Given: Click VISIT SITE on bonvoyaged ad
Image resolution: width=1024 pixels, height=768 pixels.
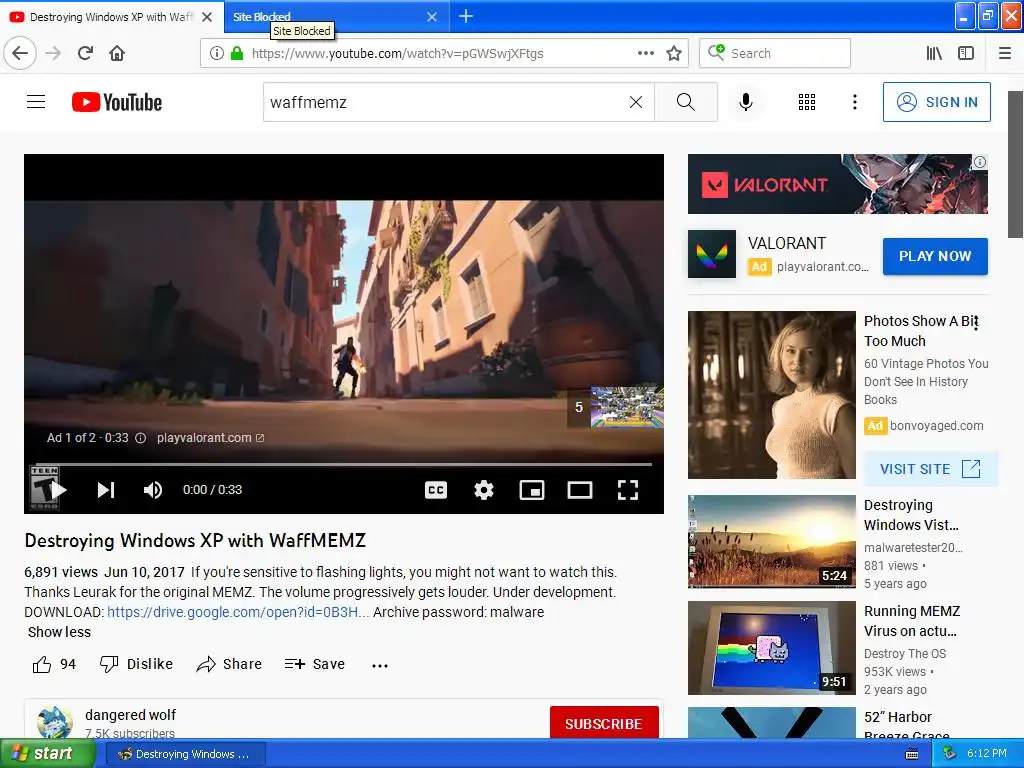Looking at the screenshot, I should click(931, 469).
